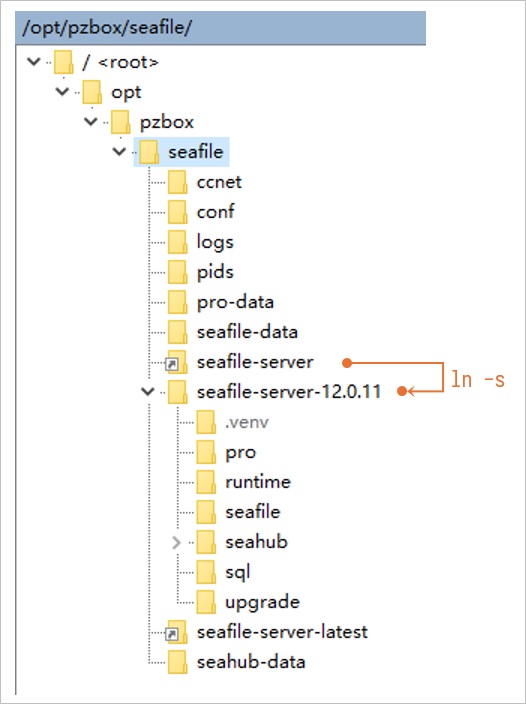Select the upgrade subfolder name
The width and height of the screenshot is (526, 704).
(263, 603)
